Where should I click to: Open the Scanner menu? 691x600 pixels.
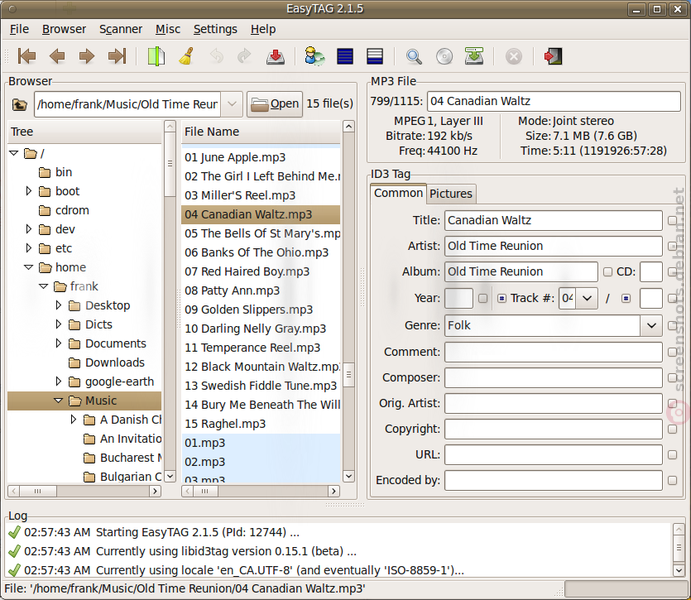[x=120, y=29]
